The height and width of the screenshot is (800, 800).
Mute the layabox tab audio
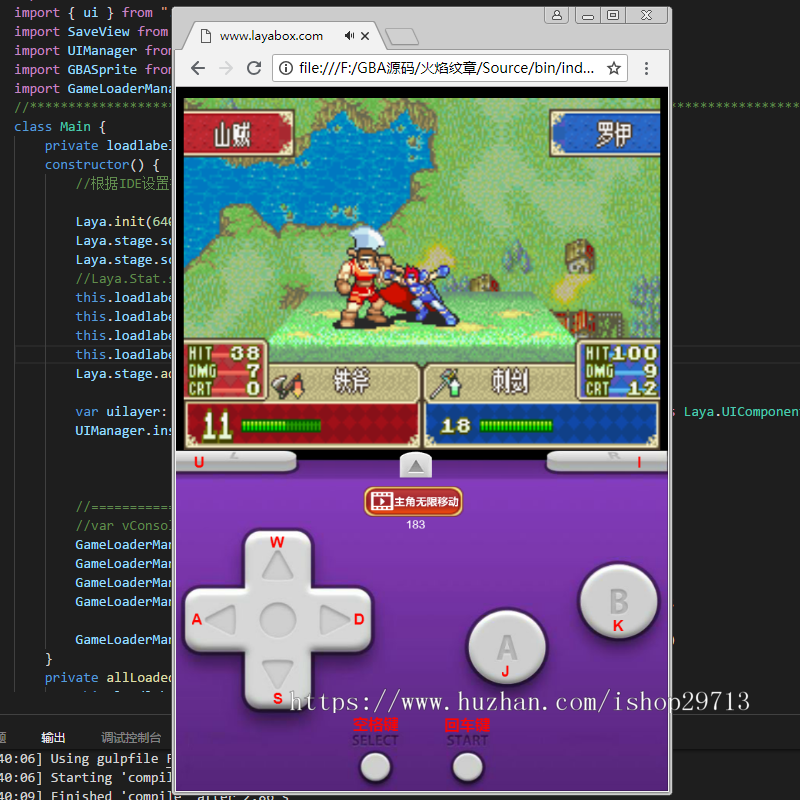349,36
